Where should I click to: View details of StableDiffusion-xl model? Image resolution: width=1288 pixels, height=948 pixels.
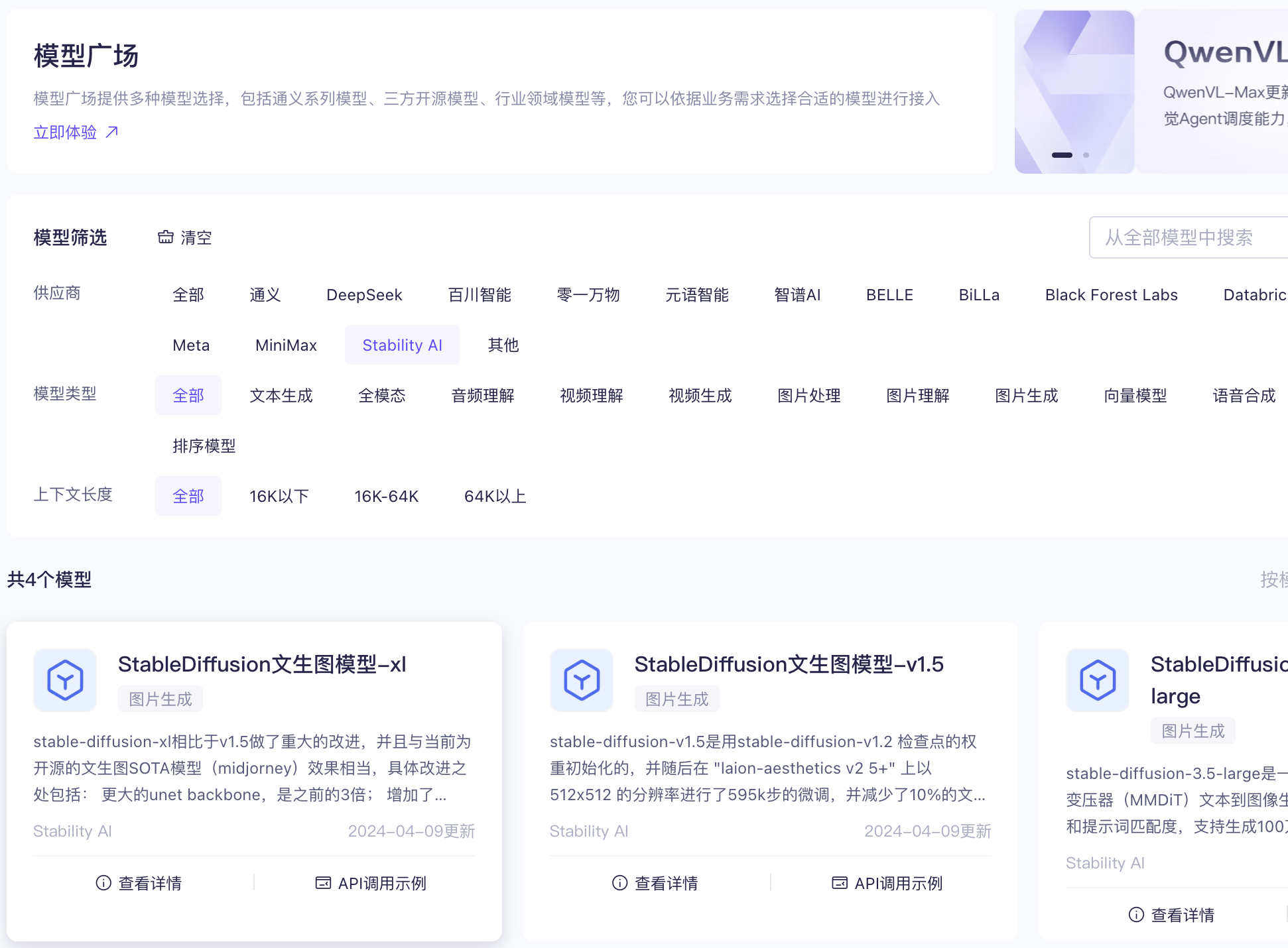139,883
